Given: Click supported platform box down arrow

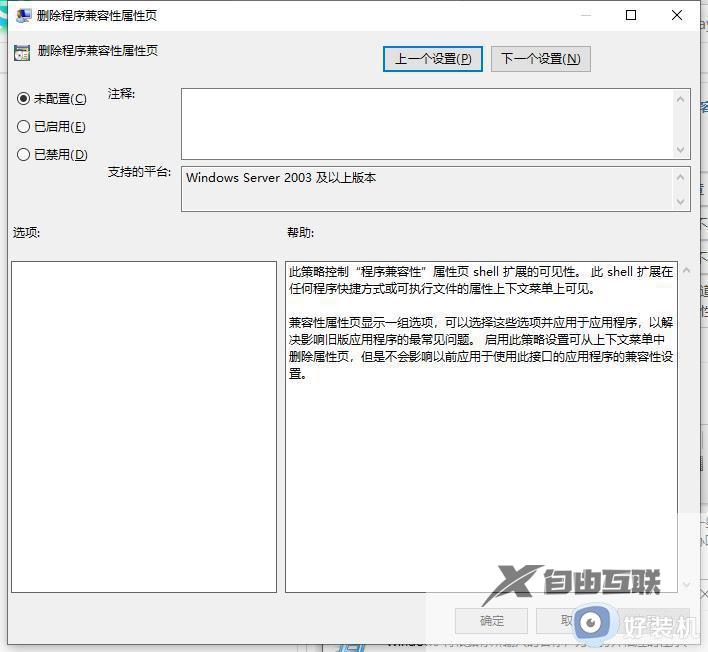Looking at the screenshot, I should pyautogui.click(x=680, y=201).
